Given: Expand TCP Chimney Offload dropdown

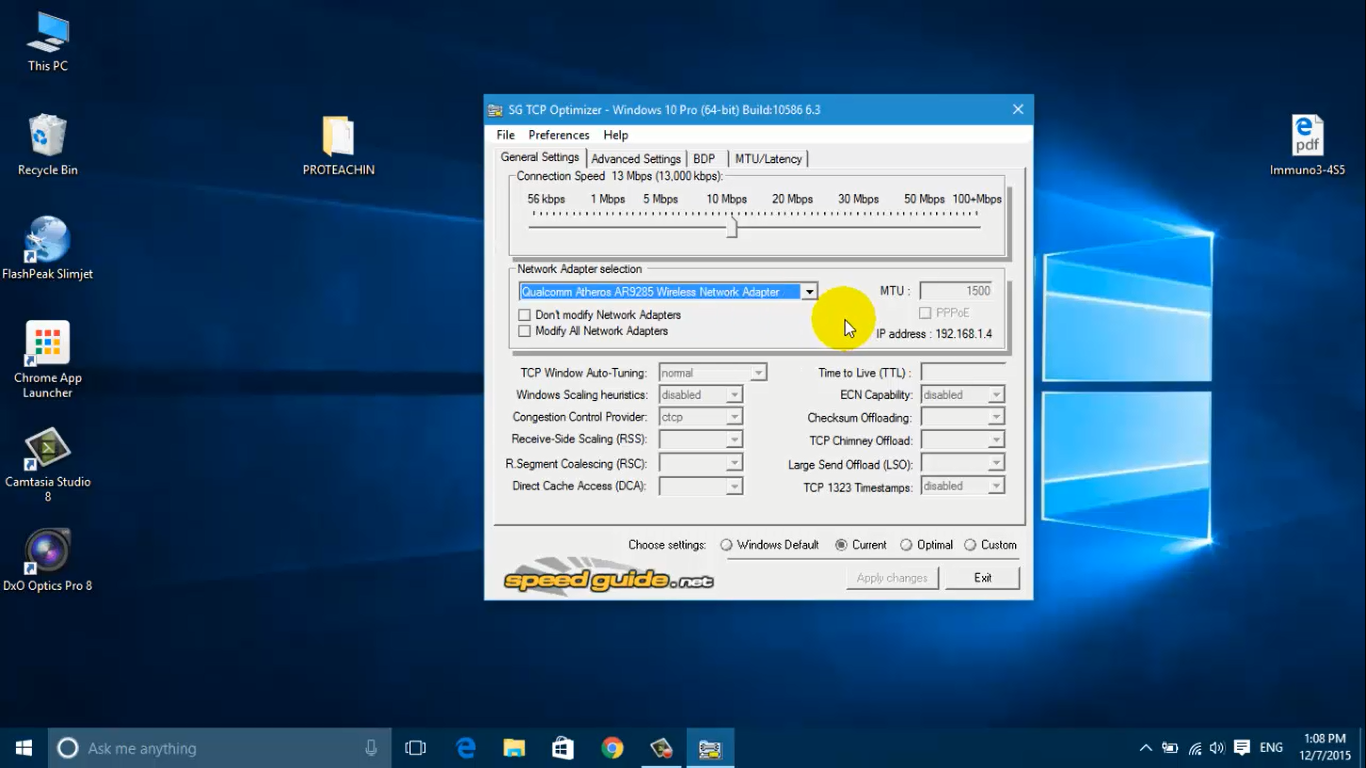Looking at the screenshot, I should [x=996, y=440].
